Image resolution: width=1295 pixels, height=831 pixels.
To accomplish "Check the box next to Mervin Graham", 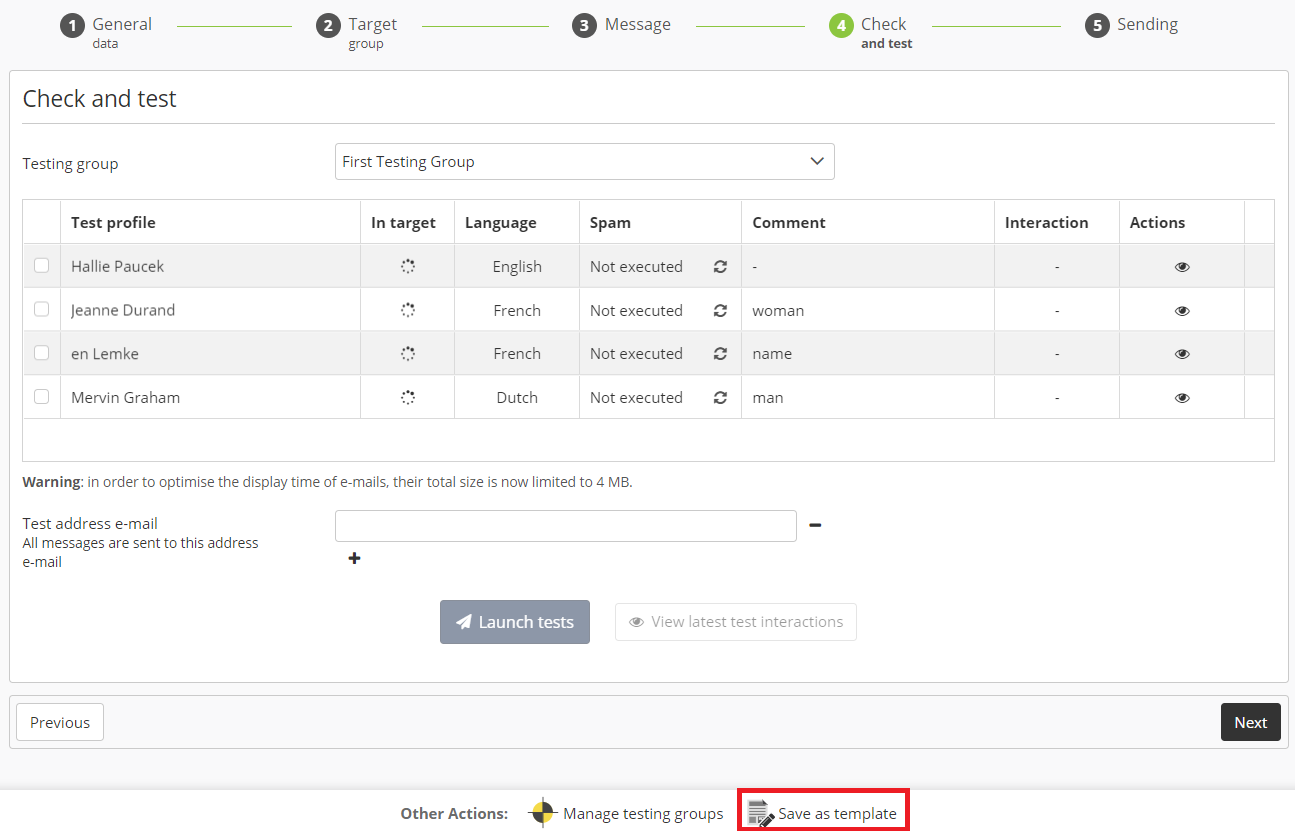I will click(41, 397).
